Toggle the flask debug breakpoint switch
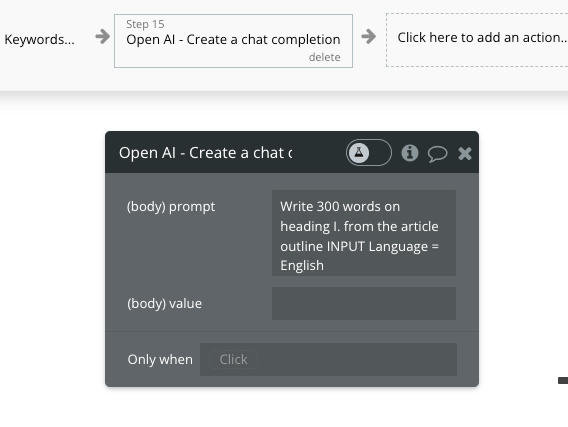The width and height of the screenshot is (568, 427). tap(368, 152)
